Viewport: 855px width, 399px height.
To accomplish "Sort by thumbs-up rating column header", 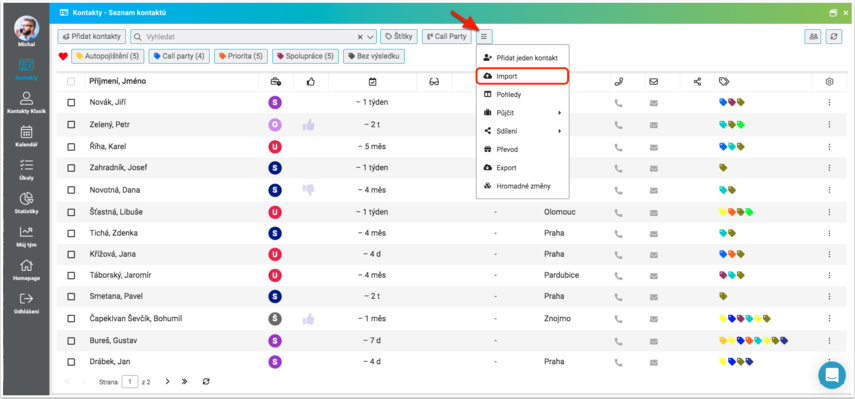I will click(311, 82).
